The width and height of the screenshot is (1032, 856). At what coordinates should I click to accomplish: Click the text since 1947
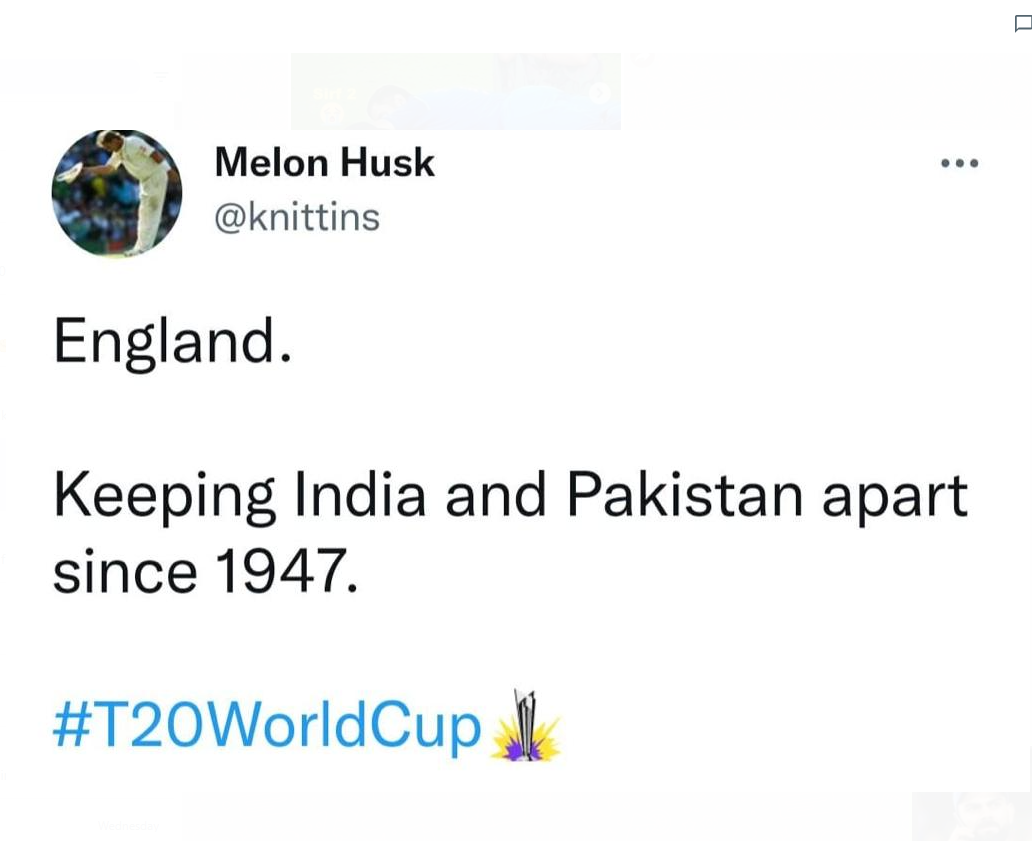coord(205,571)
